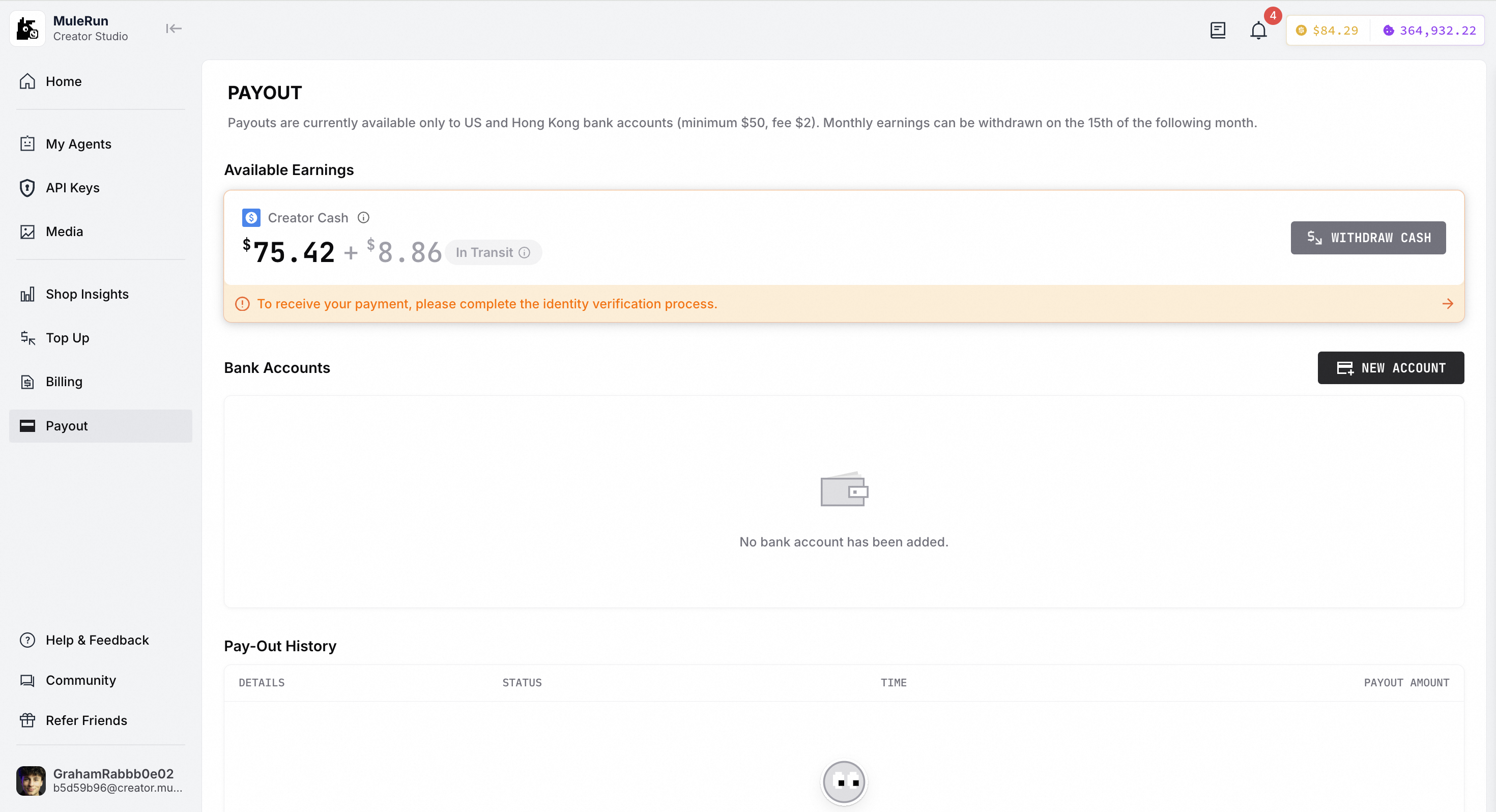1496x812 pixels.
Task: Collapse the sidebar with arrow icon
Action: [173, 28]
